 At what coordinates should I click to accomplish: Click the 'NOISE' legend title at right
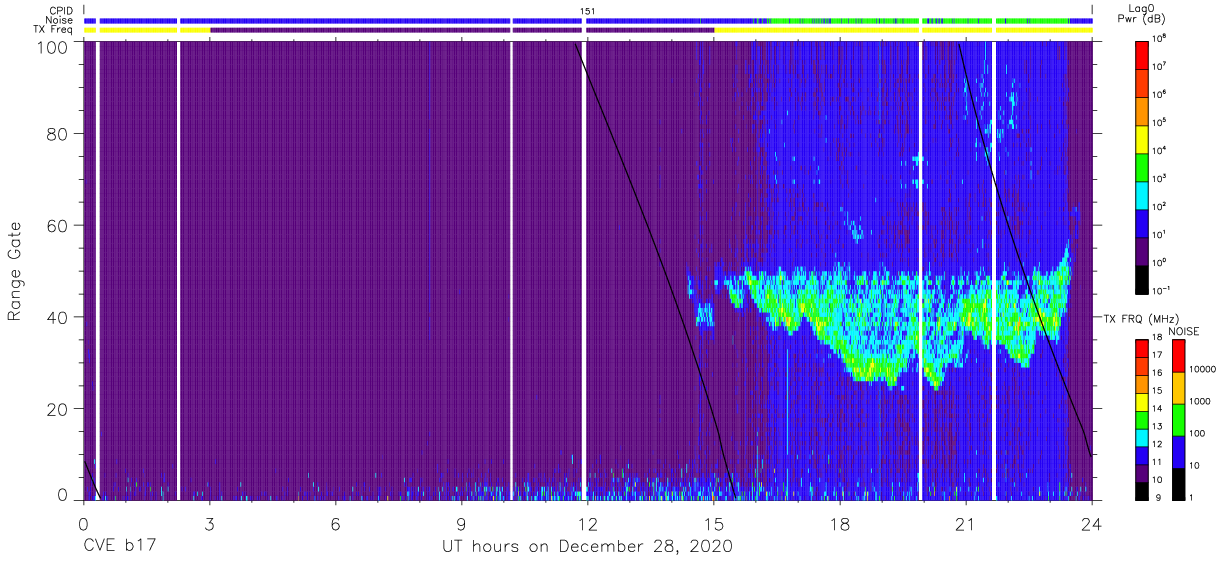[1186, 331]
